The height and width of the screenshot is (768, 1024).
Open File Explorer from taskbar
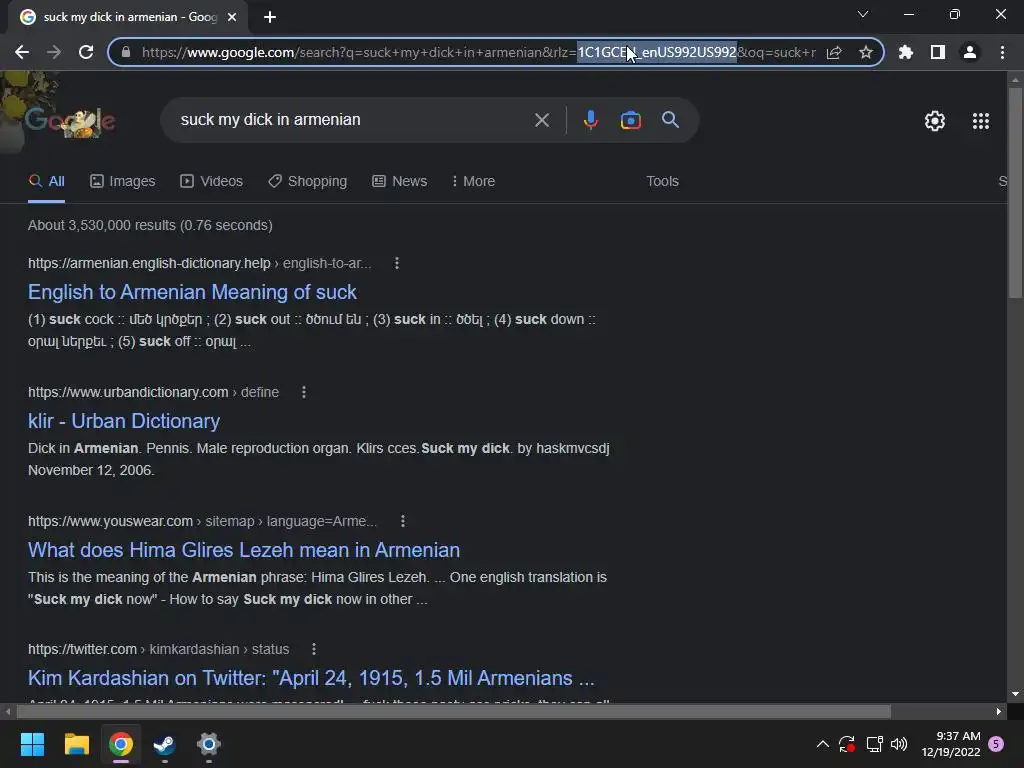coord(76,744)
